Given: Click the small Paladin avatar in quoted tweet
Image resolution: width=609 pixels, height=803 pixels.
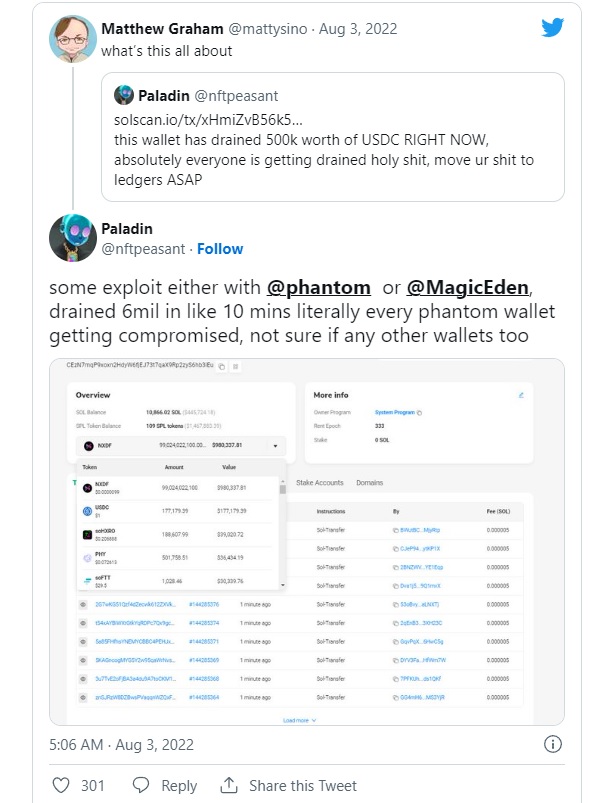Looking at the screenshot, I should click(124, 96).
